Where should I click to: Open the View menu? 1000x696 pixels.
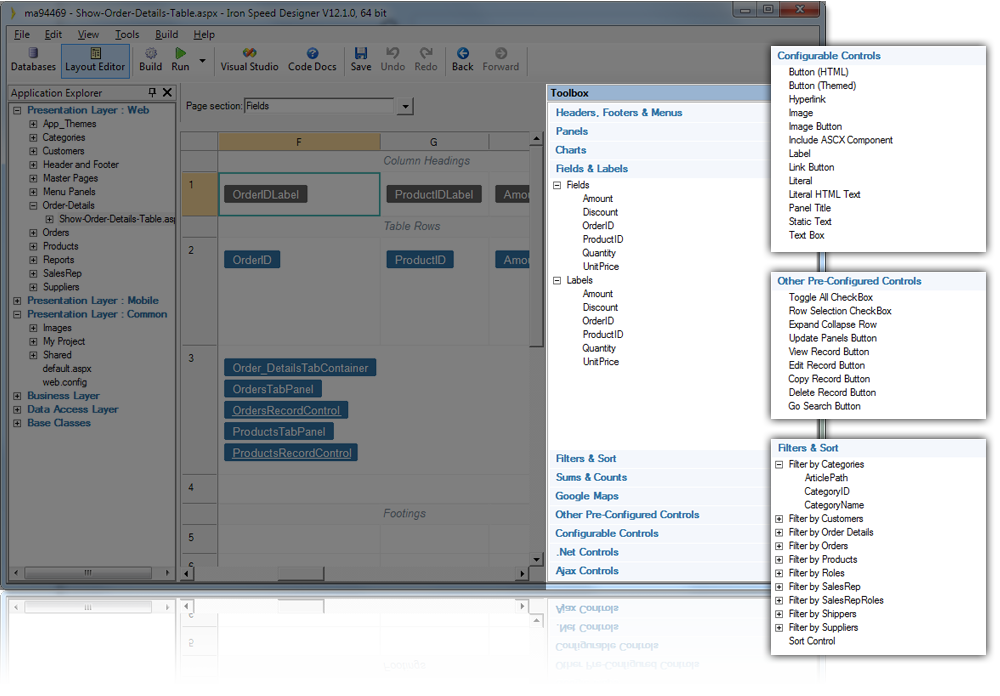coord(89,33)
